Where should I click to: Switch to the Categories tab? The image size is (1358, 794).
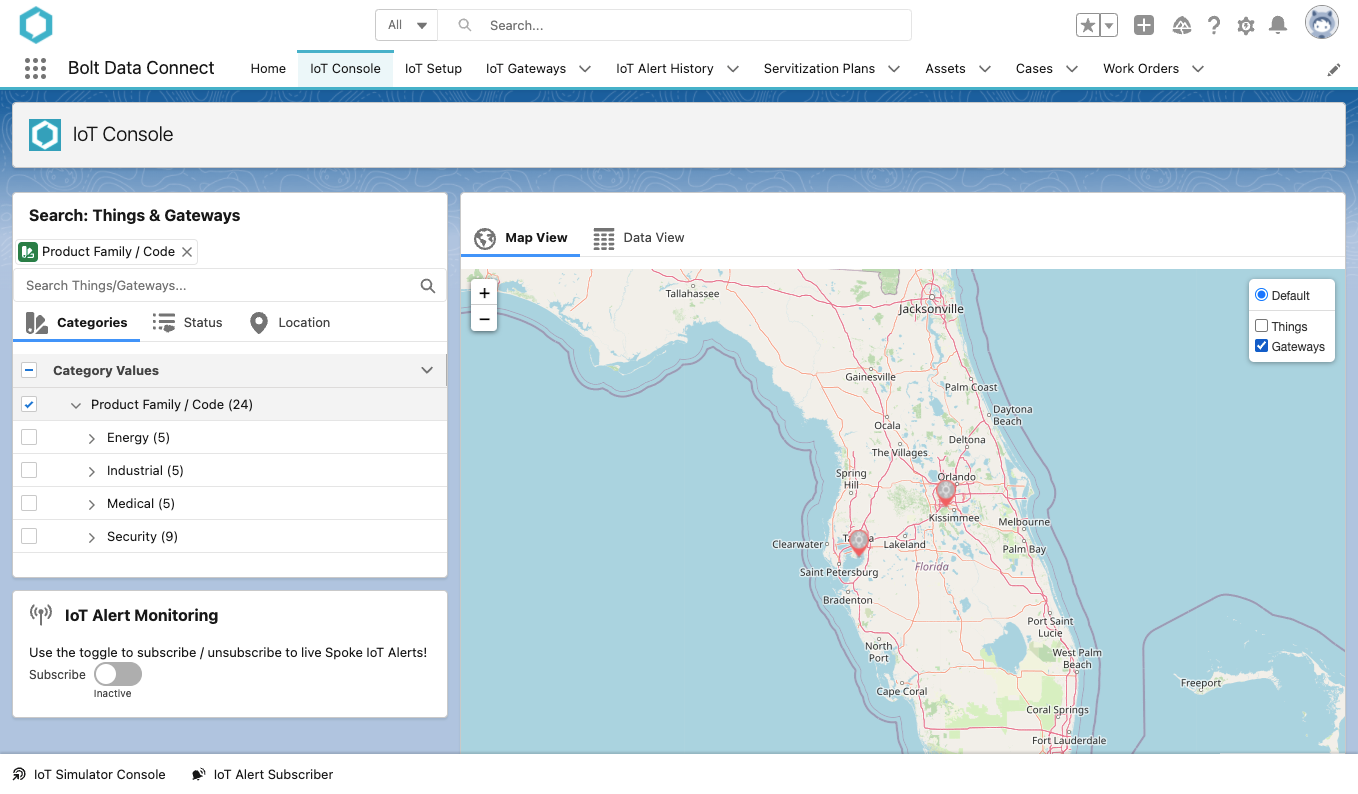point(76,323)
